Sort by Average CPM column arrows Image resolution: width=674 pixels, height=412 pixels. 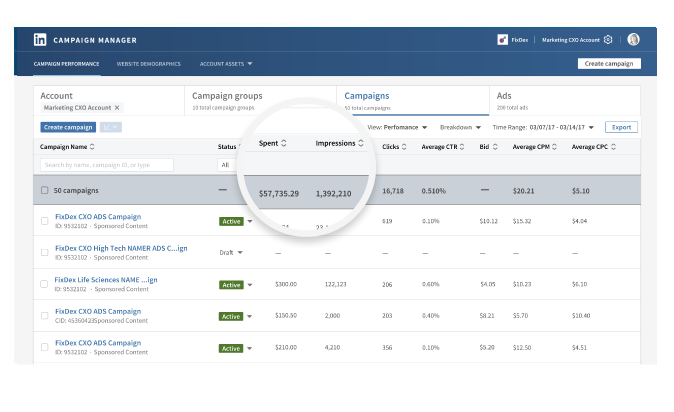coord(555,147)
